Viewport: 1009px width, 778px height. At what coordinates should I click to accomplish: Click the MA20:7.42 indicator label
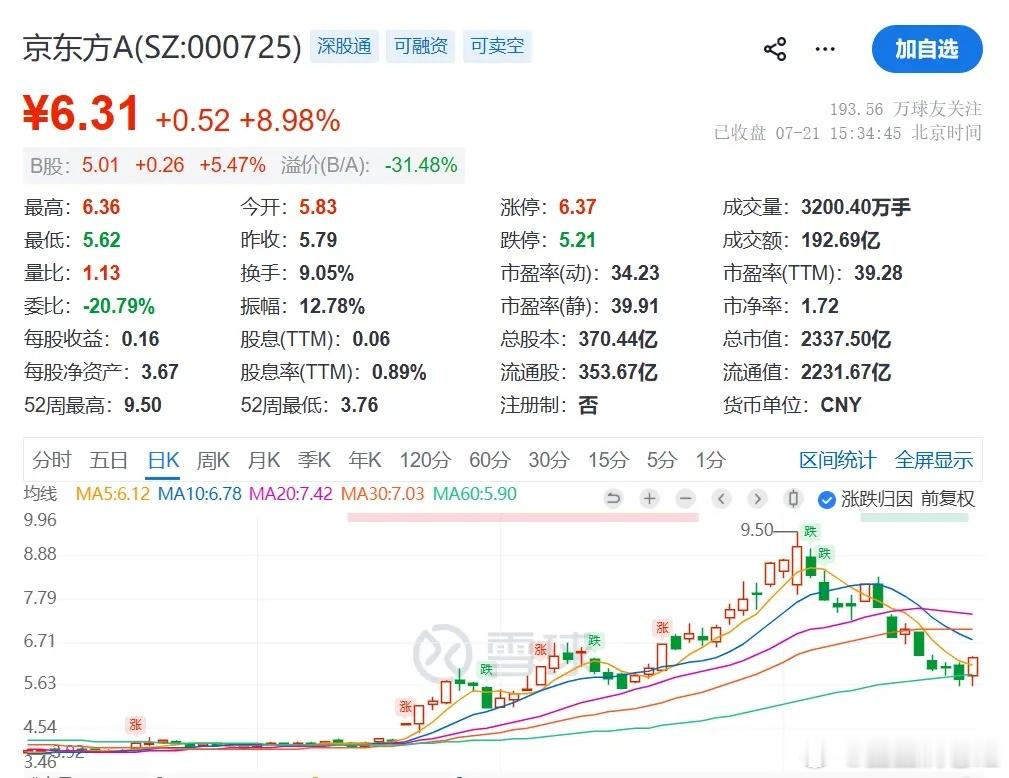pos(291,494)
